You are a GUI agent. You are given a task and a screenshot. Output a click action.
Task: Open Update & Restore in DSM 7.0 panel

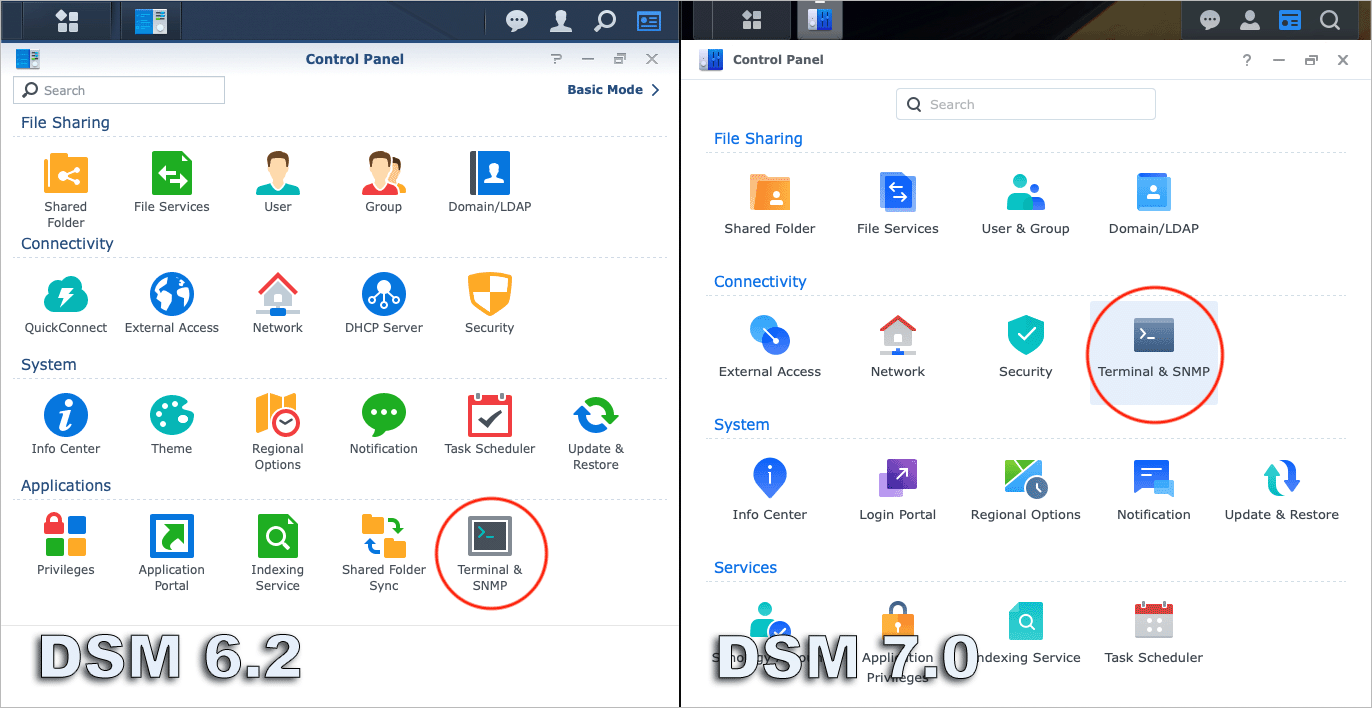click(1282, 490)
